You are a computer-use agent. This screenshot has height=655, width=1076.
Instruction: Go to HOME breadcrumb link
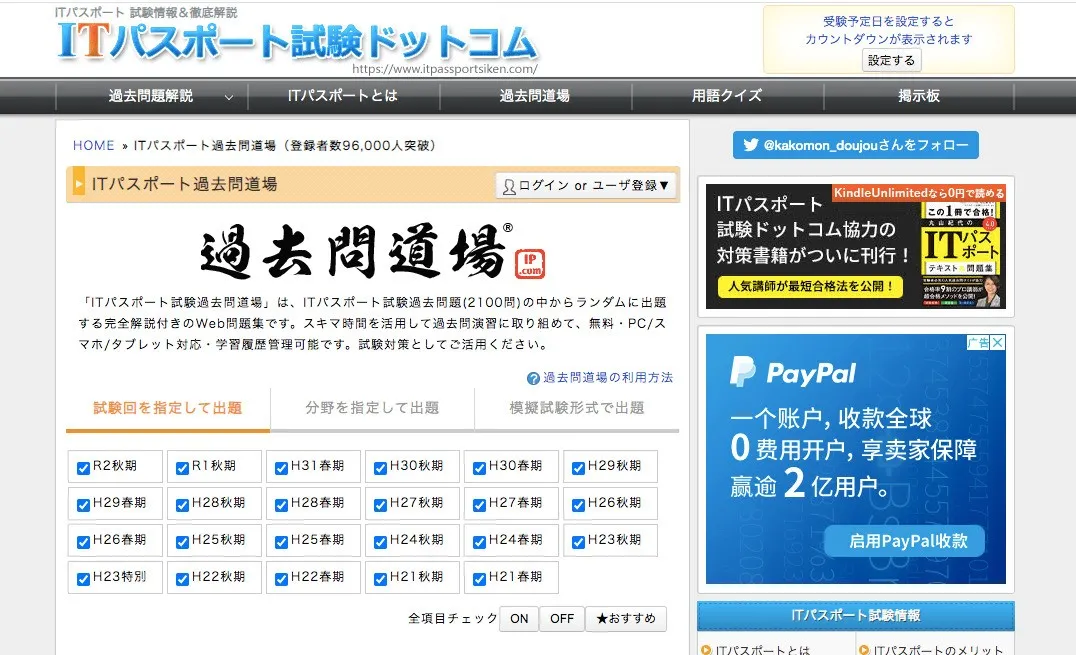click(93, 146)
